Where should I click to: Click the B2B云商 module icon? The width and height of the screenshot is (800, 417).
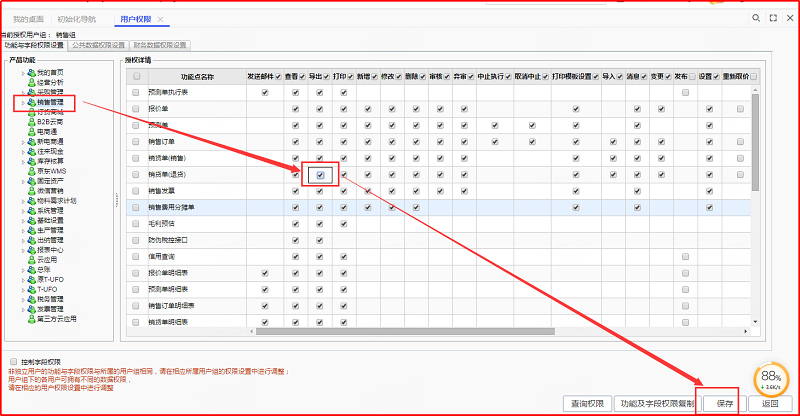click(33, 122)
